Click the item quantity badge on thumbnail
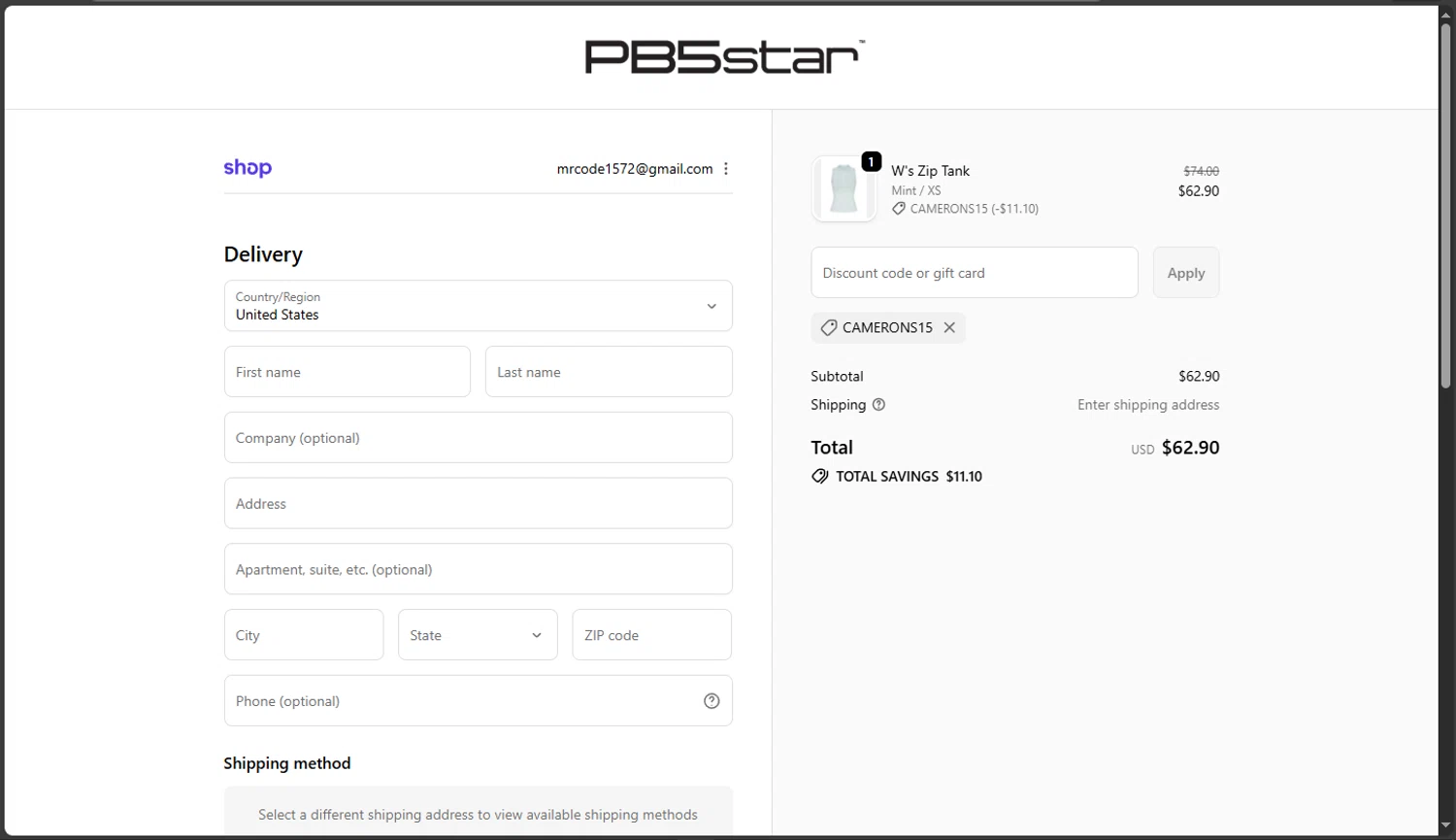Image resolution: width=1456 pixels, height=840 pixels. [872, 161]
